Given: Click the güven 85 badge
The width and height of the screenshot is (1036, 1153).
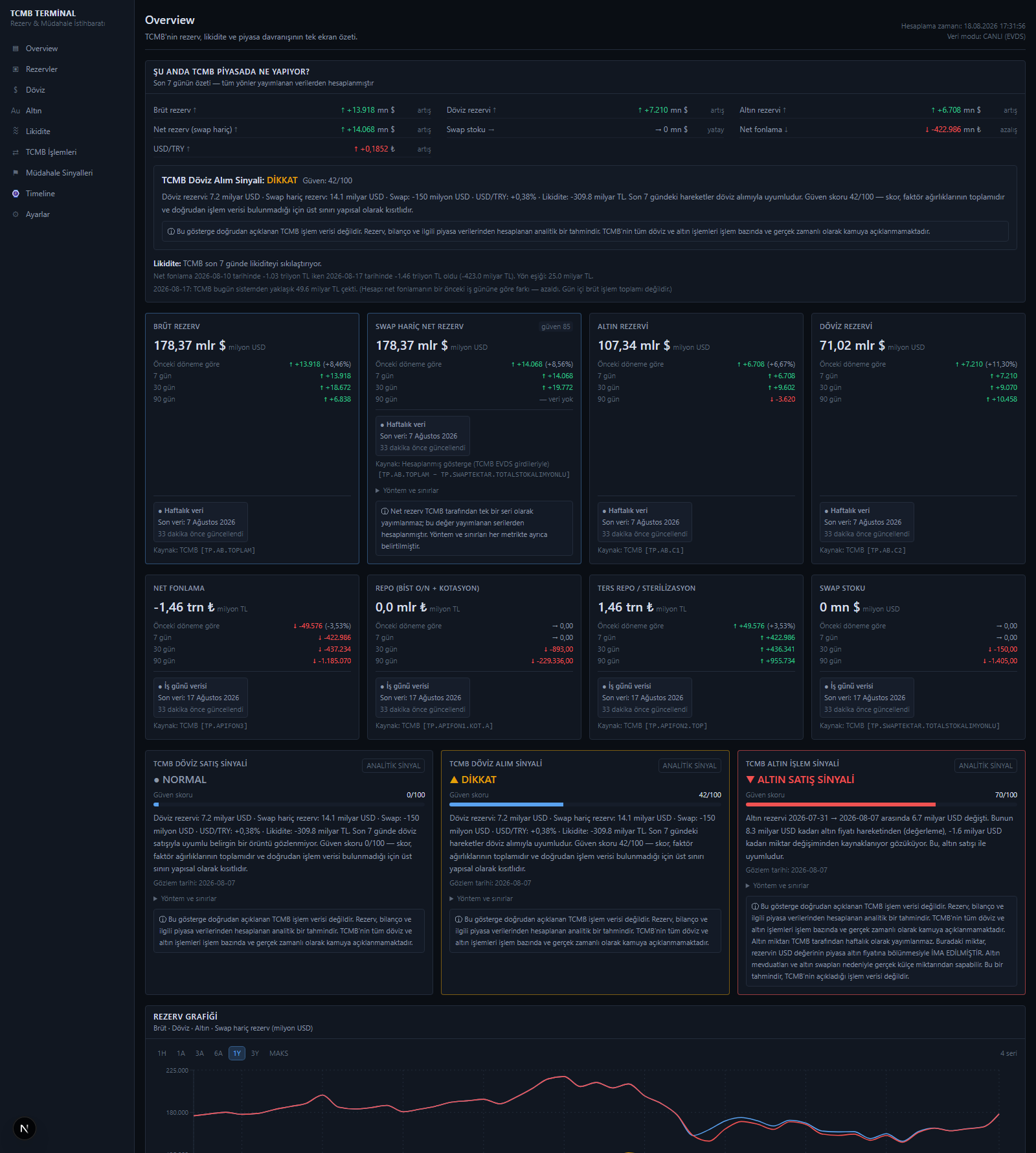Looking at the screenshot, I should [x=556, y=326].
